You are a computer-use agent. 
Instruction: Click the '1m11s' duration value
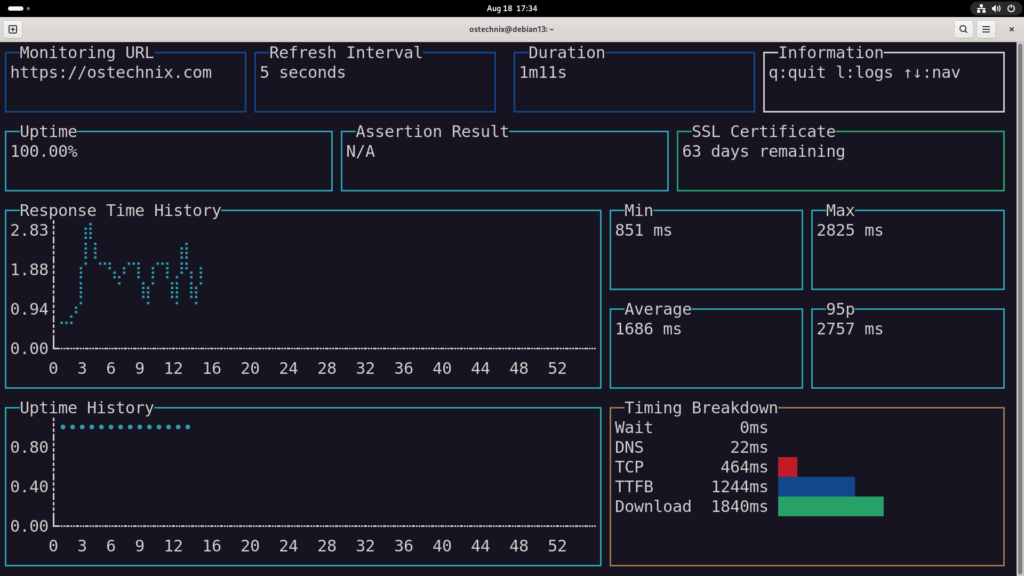click(543, 72)
